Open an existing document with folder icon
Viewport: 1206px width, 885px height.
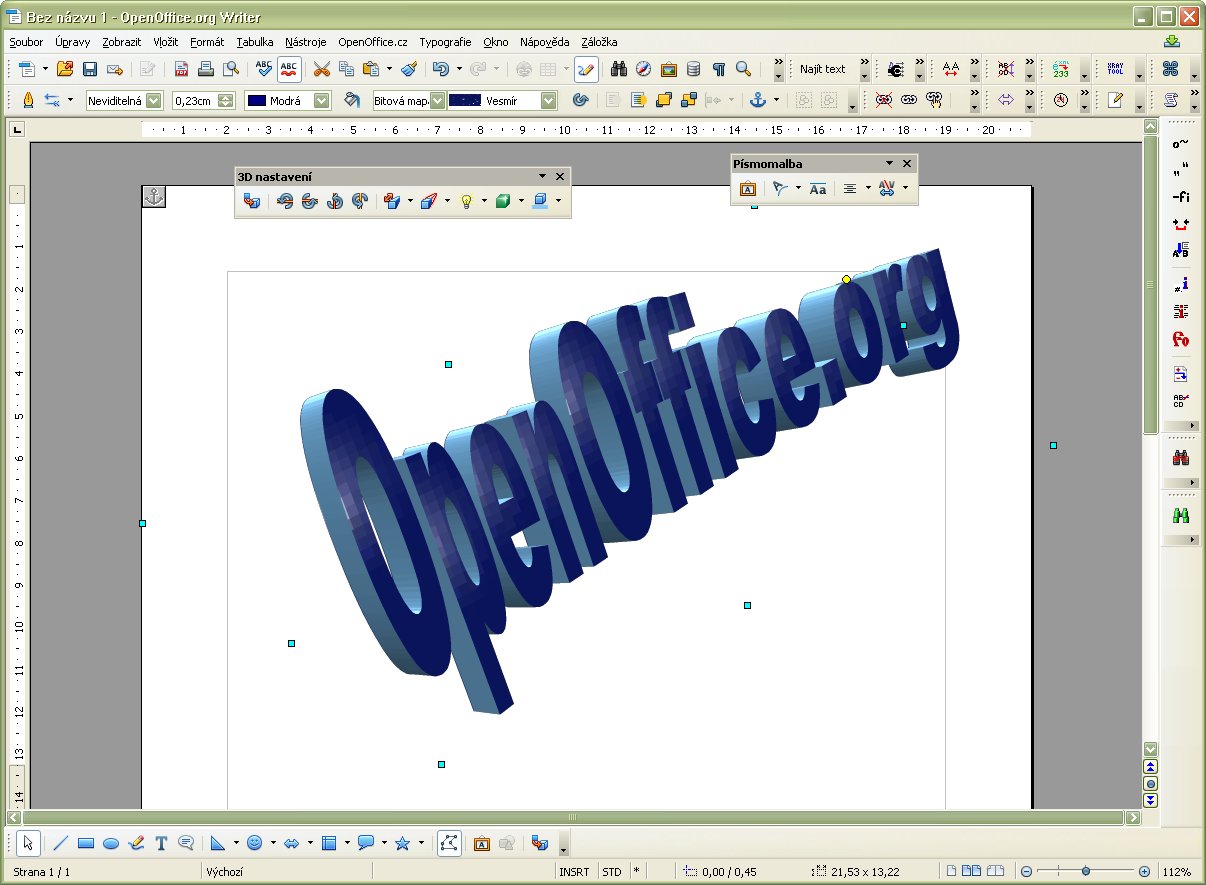[64, 69]
